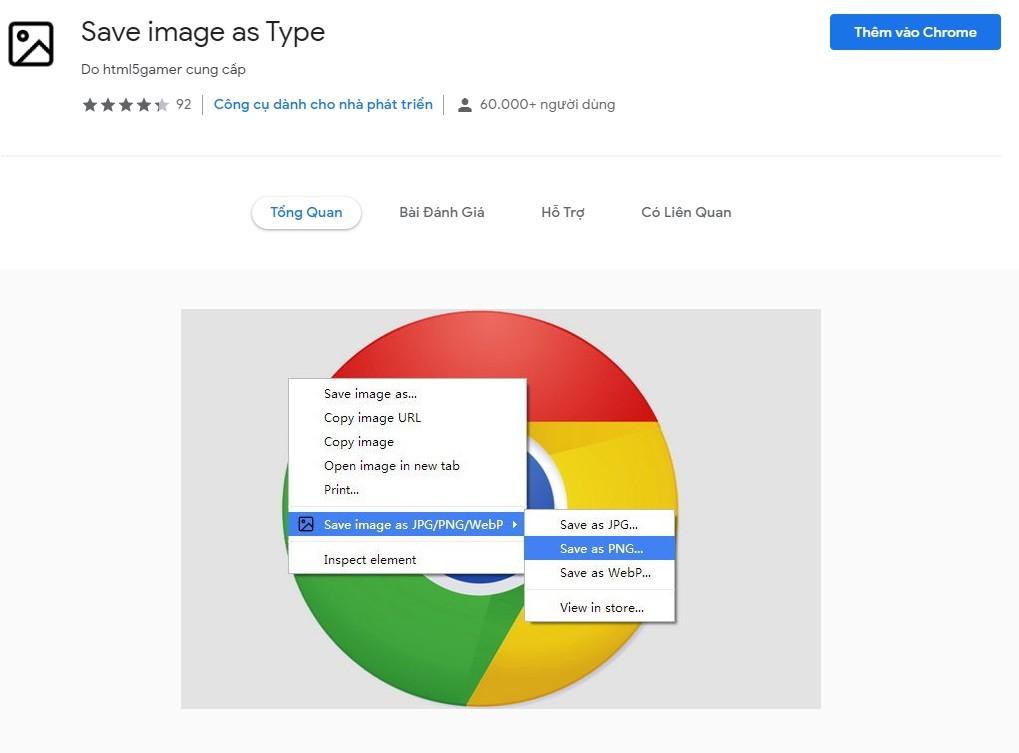Image resolution: width=1019 pixels, height=753 pixels.
Task: Click the Do html5gamer cung cấp text
Action: [163, 69]
